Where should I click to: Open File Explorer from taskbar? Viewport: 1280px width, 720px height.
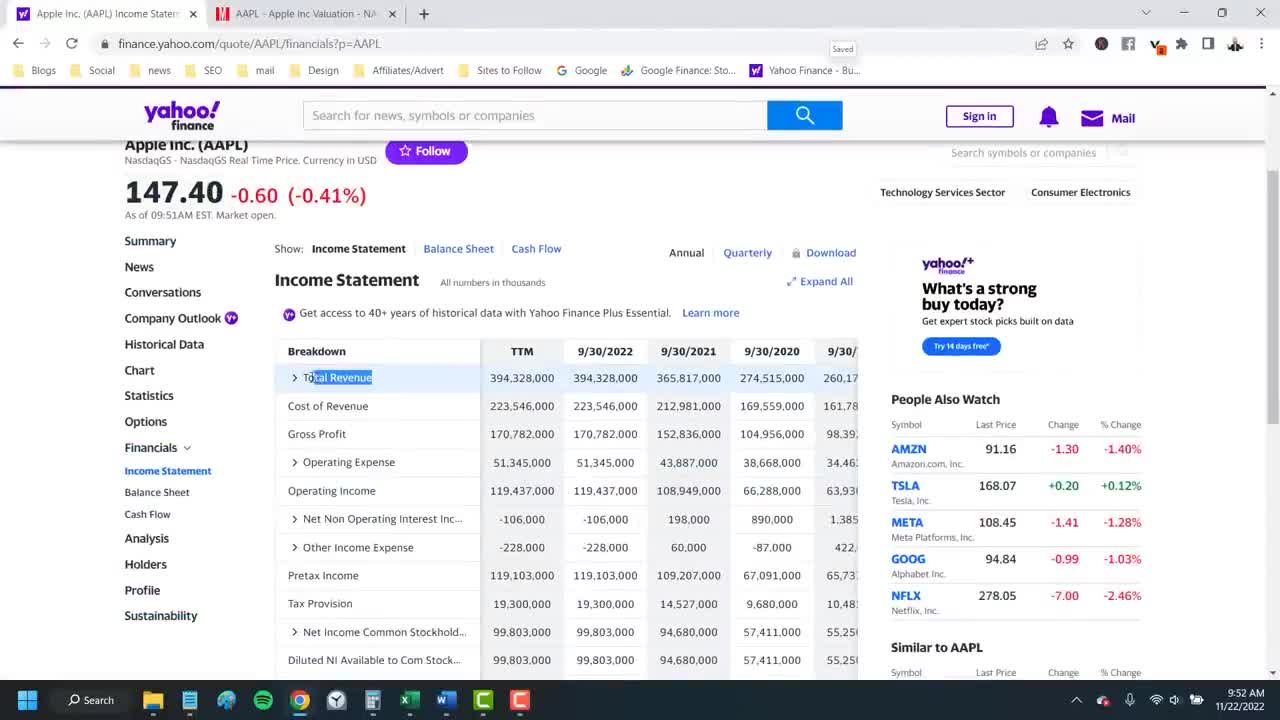pos(153,700)
